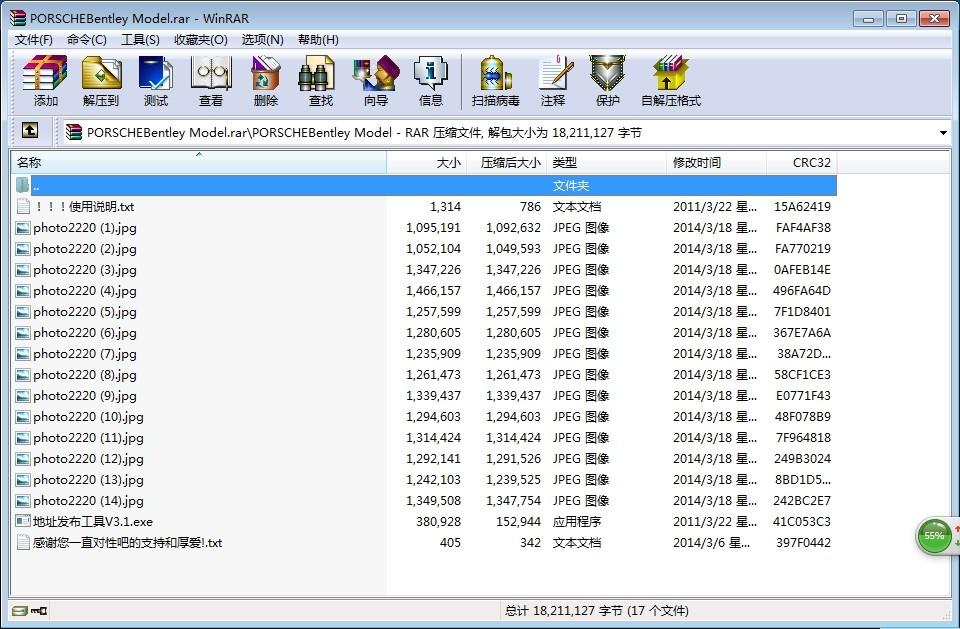Sort by the 压缩后大小 column header
This screenshot has height=629, width=960.
506,162
